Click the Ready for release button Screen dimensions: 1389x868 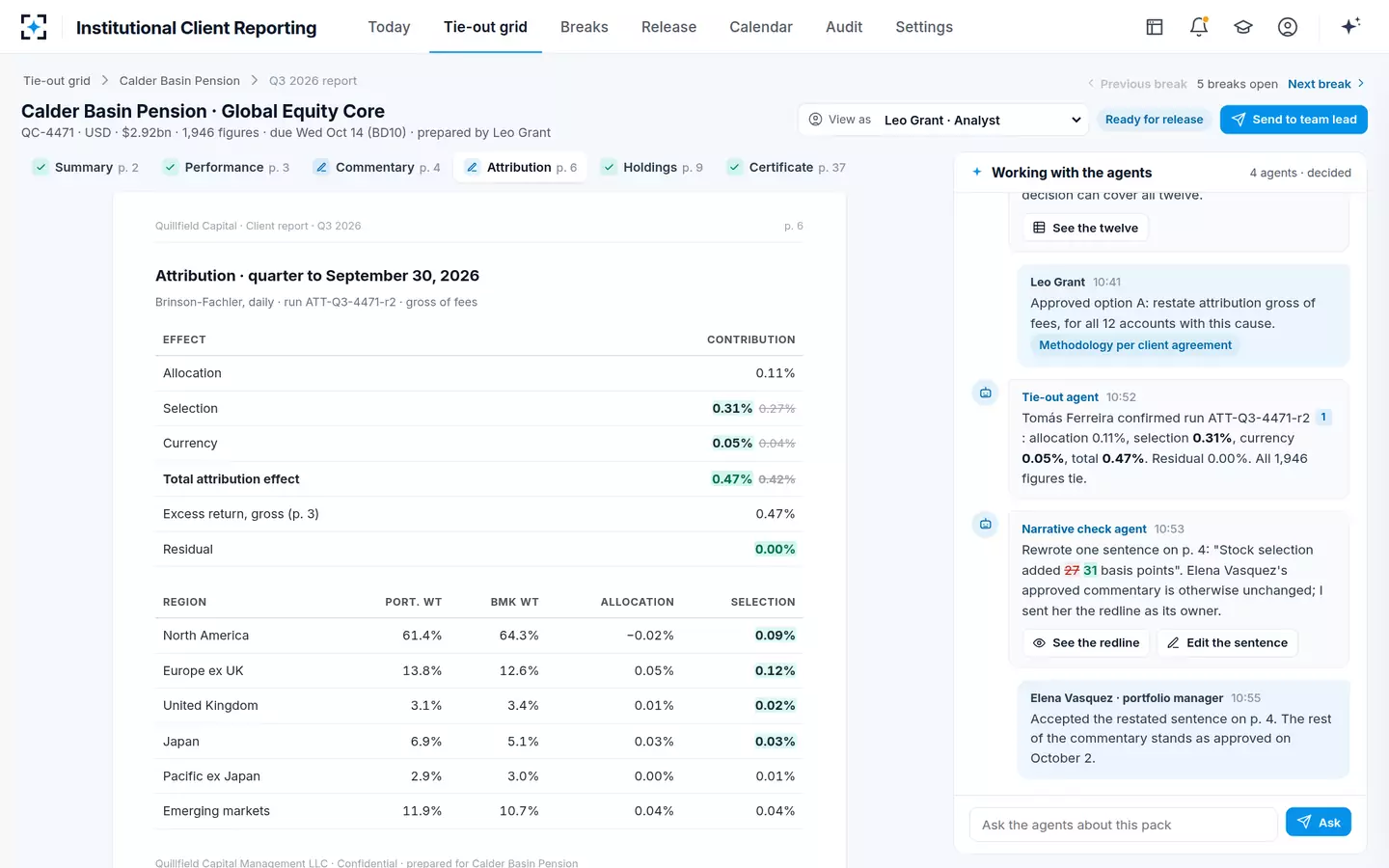click(1154, 120)
